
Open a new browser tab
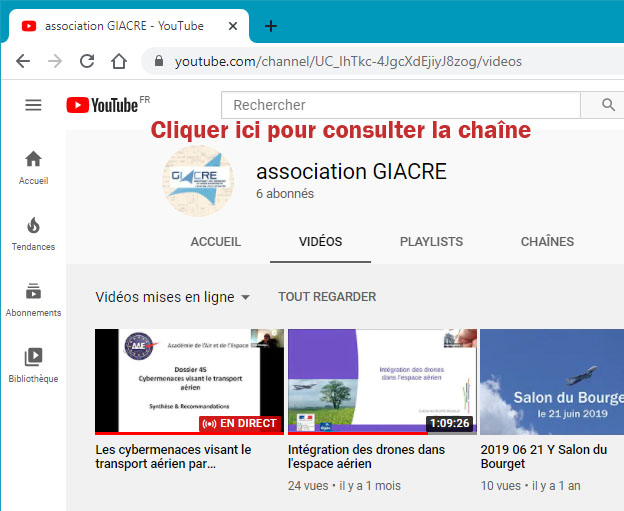pos(270,26)
